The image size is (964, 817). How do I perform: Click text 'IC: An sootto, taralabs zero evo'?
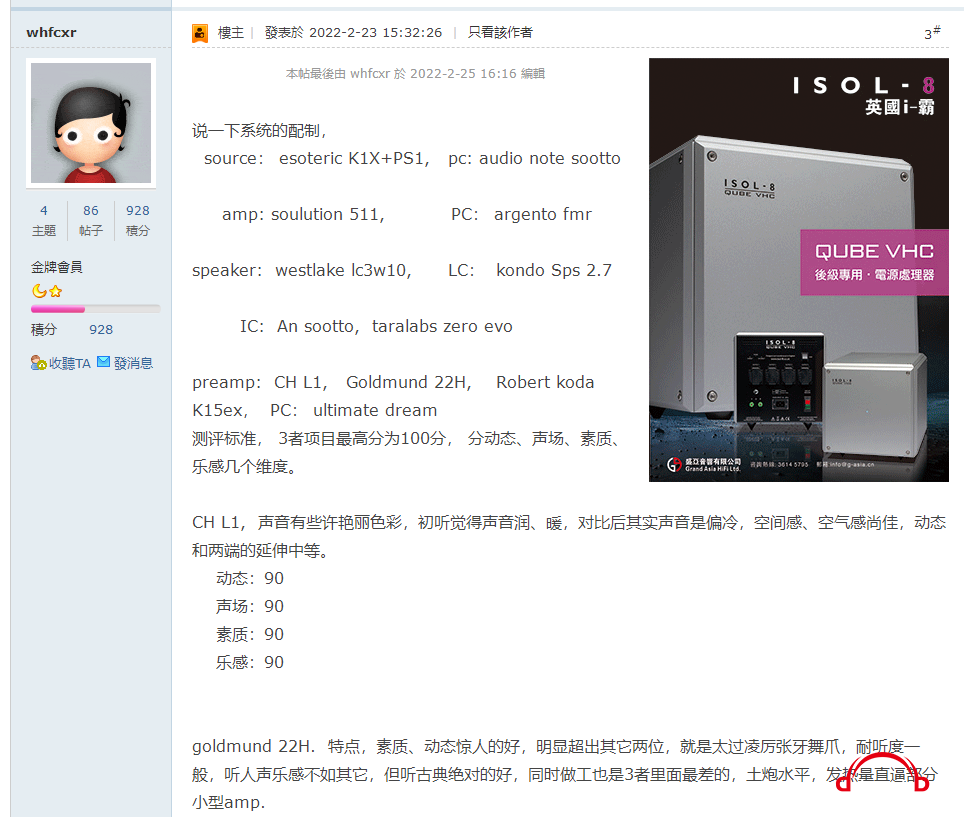[376, 326]
